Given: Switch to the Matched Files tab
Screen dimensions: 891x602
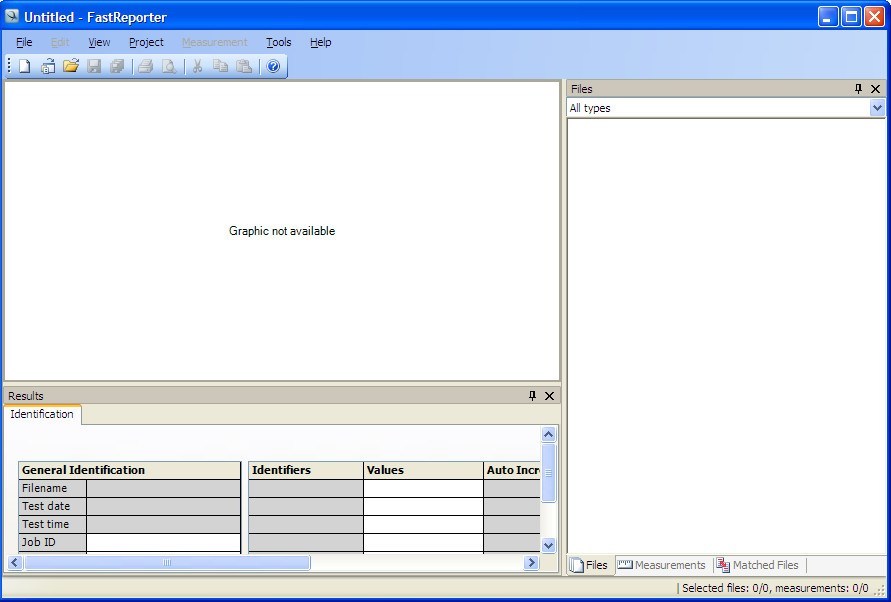Looking at the screenshot, I should (x=758, y=565).
